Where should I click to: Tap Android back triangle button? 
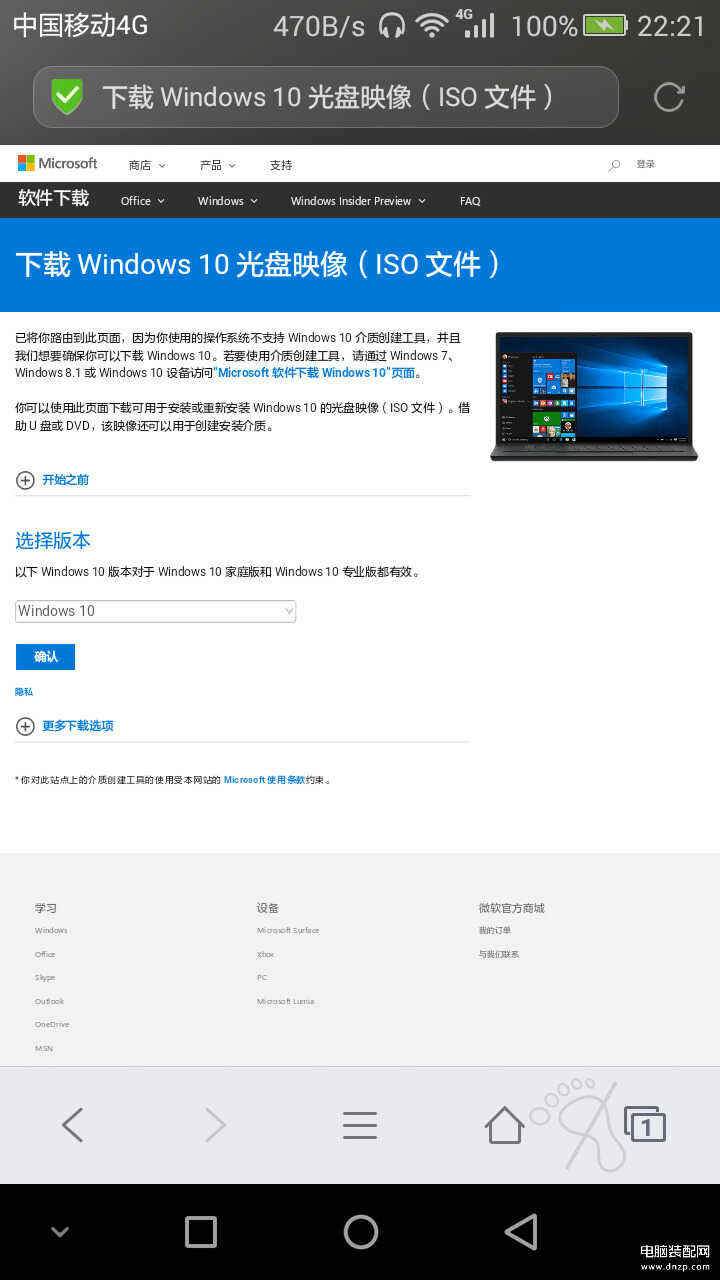pyautogui.click(x=520, y=1232)
